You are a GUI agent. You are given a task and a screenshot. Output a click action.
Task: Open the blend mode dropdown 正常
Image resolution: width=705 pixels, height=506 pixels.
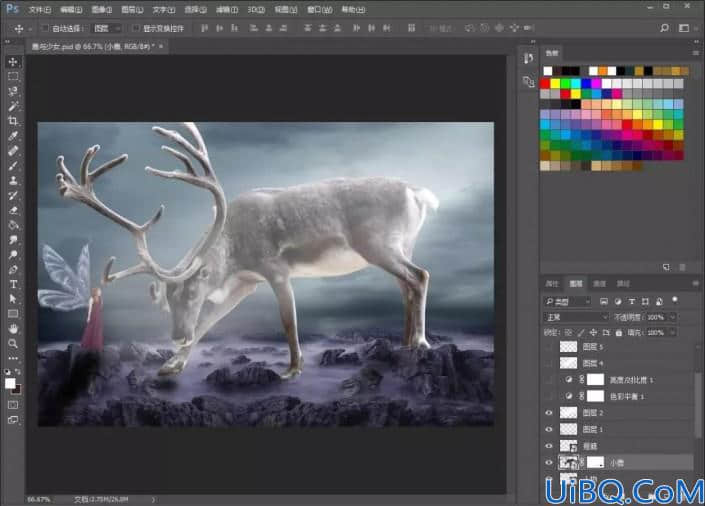[576, 317]
